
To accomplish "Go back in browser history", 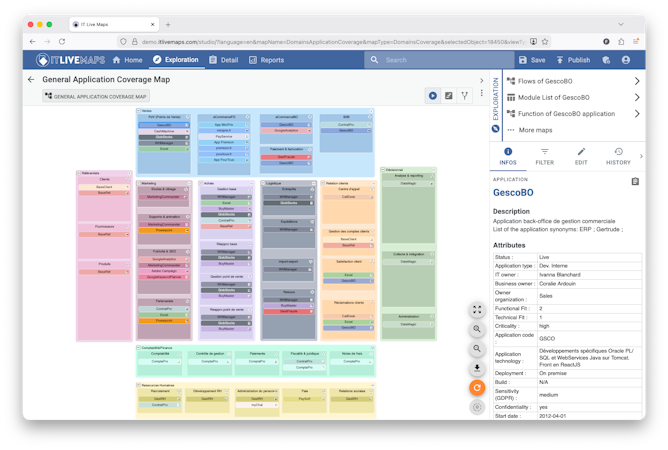I will click(x=33, y=41).
